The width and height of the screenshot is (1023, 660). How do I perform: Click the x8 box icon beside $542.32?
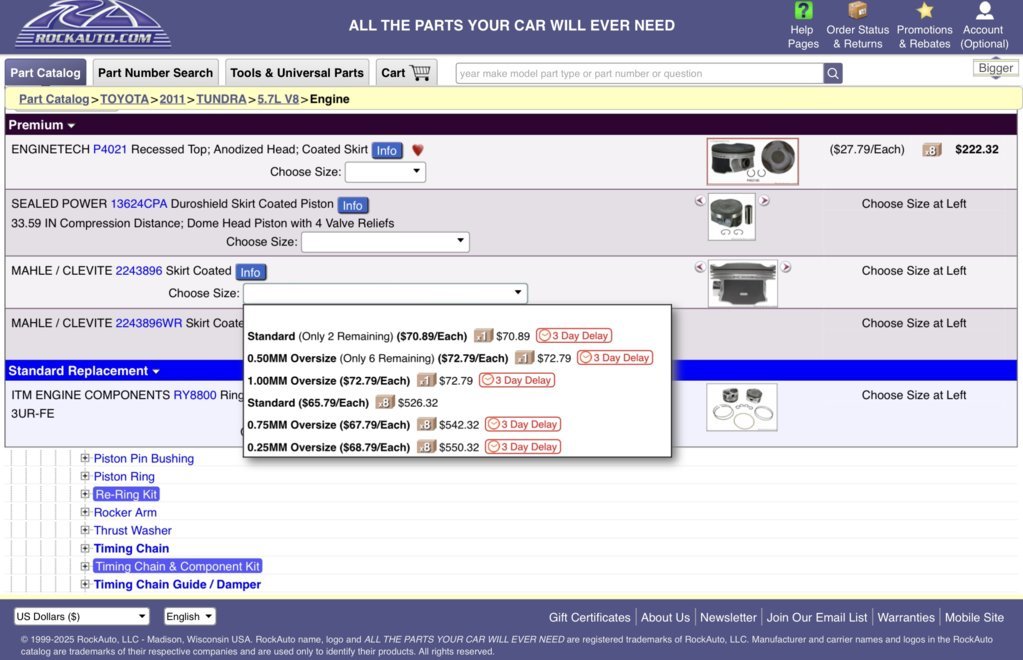426,425
